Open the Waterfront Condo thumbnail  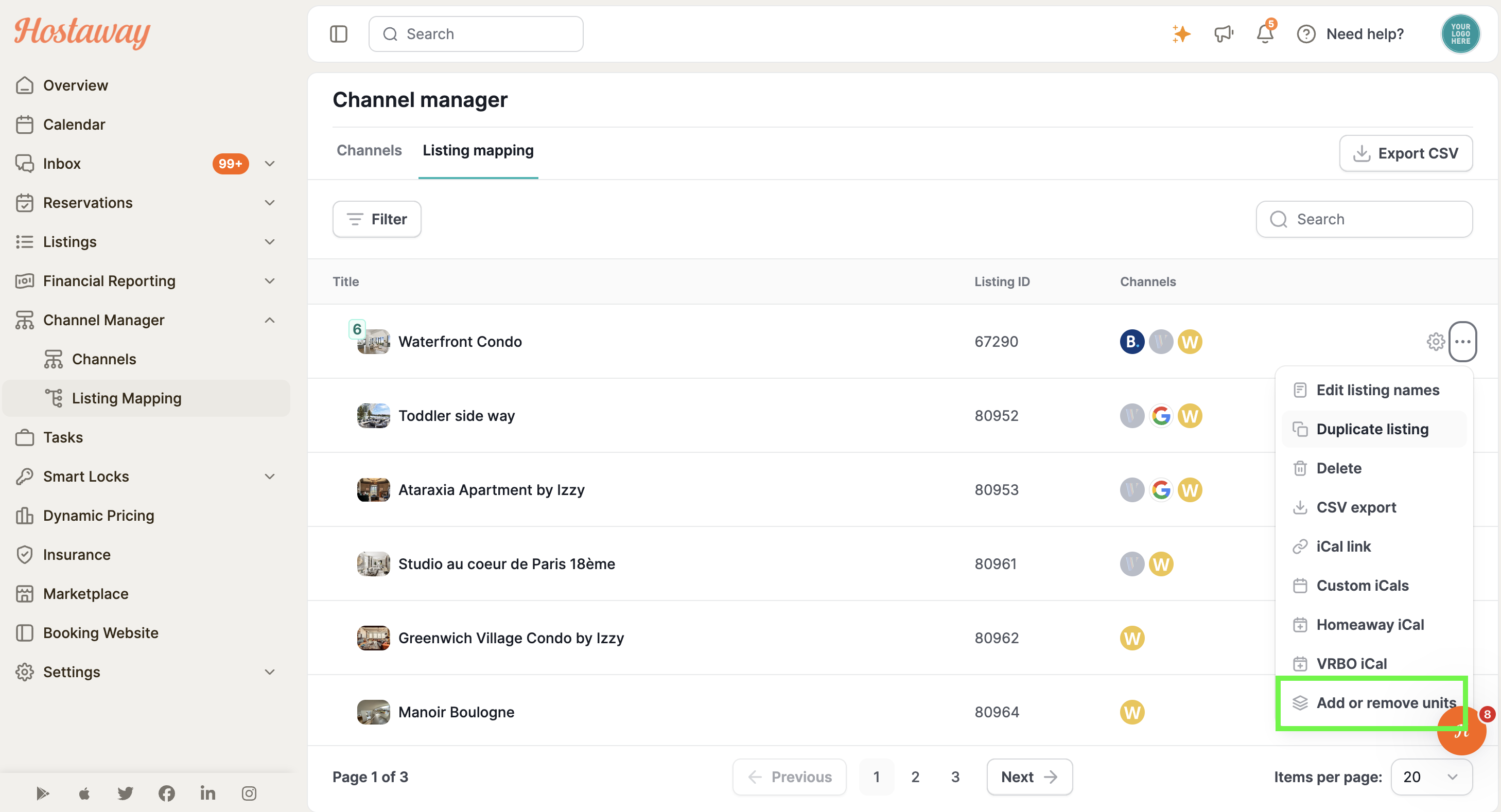pos(373,341)
